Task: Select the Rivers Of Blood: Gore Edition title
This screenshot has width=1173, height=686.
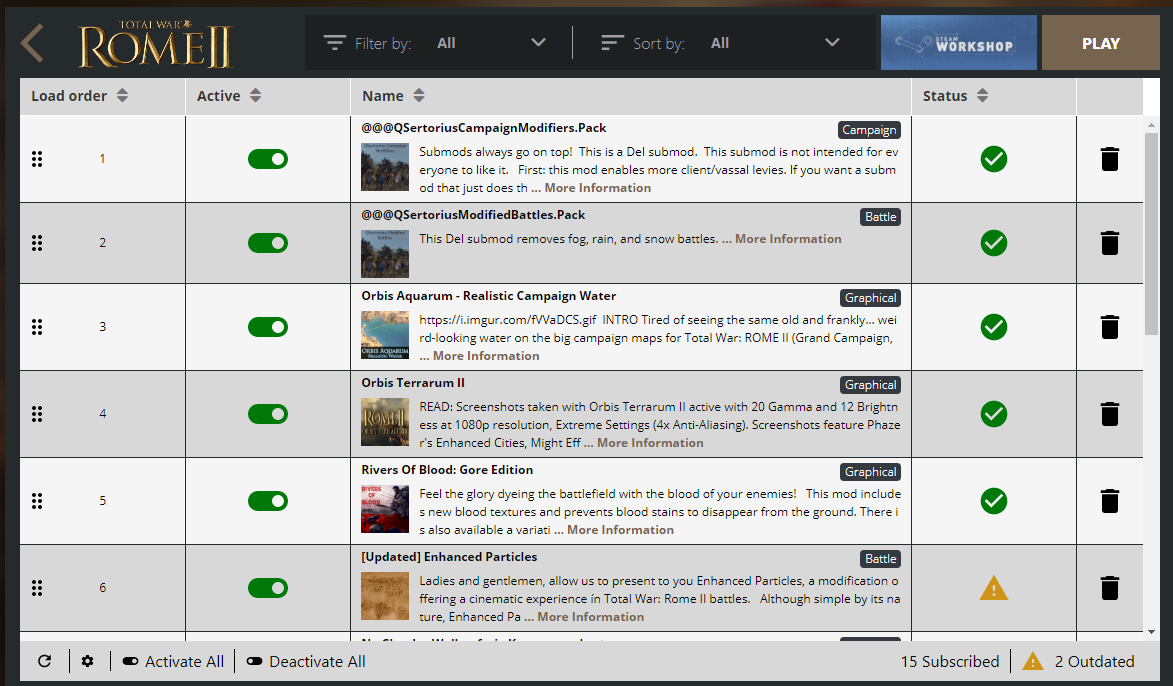Action: point(447,470)
